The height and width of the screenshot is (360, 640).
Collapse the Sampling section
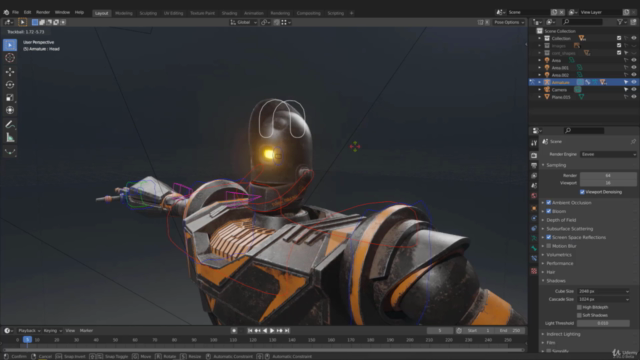(x=556, y=165)
